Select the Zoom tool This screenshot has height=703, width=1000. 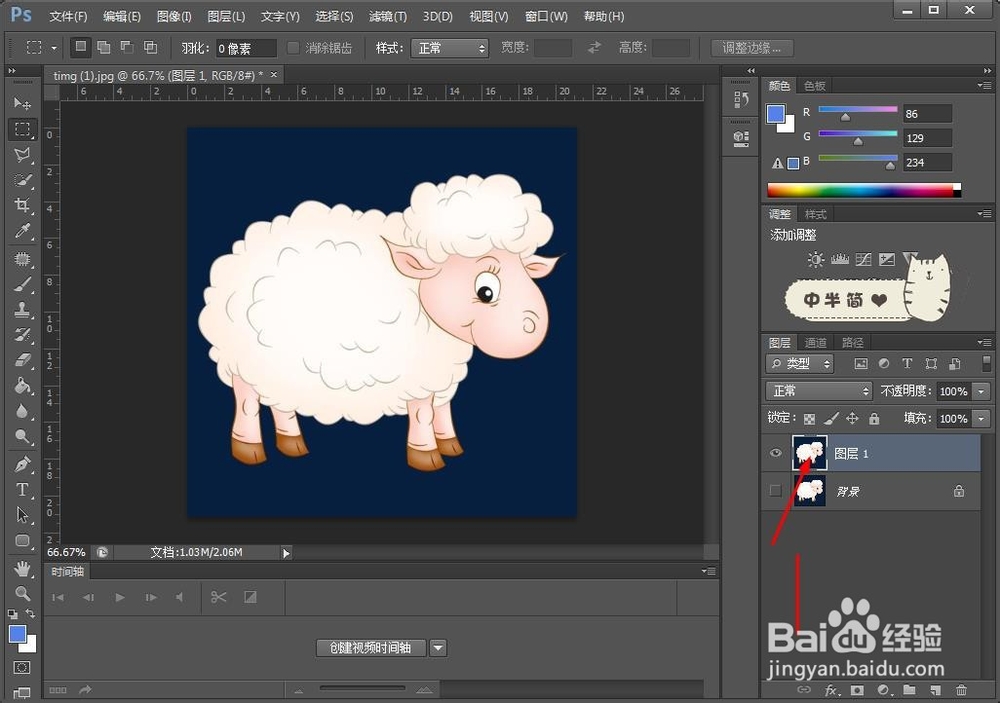point(22,593)
